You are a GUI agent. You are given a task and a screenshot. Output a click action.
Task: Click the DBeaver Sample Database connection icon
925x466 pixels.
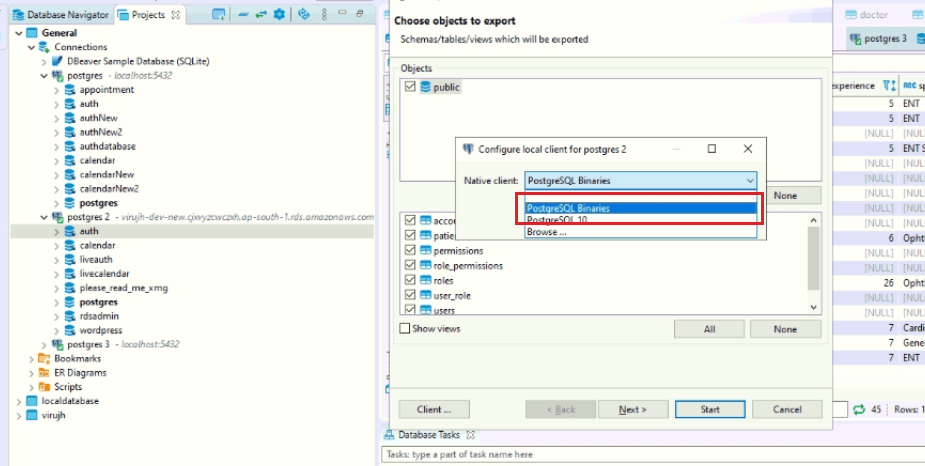coord(57,61)
